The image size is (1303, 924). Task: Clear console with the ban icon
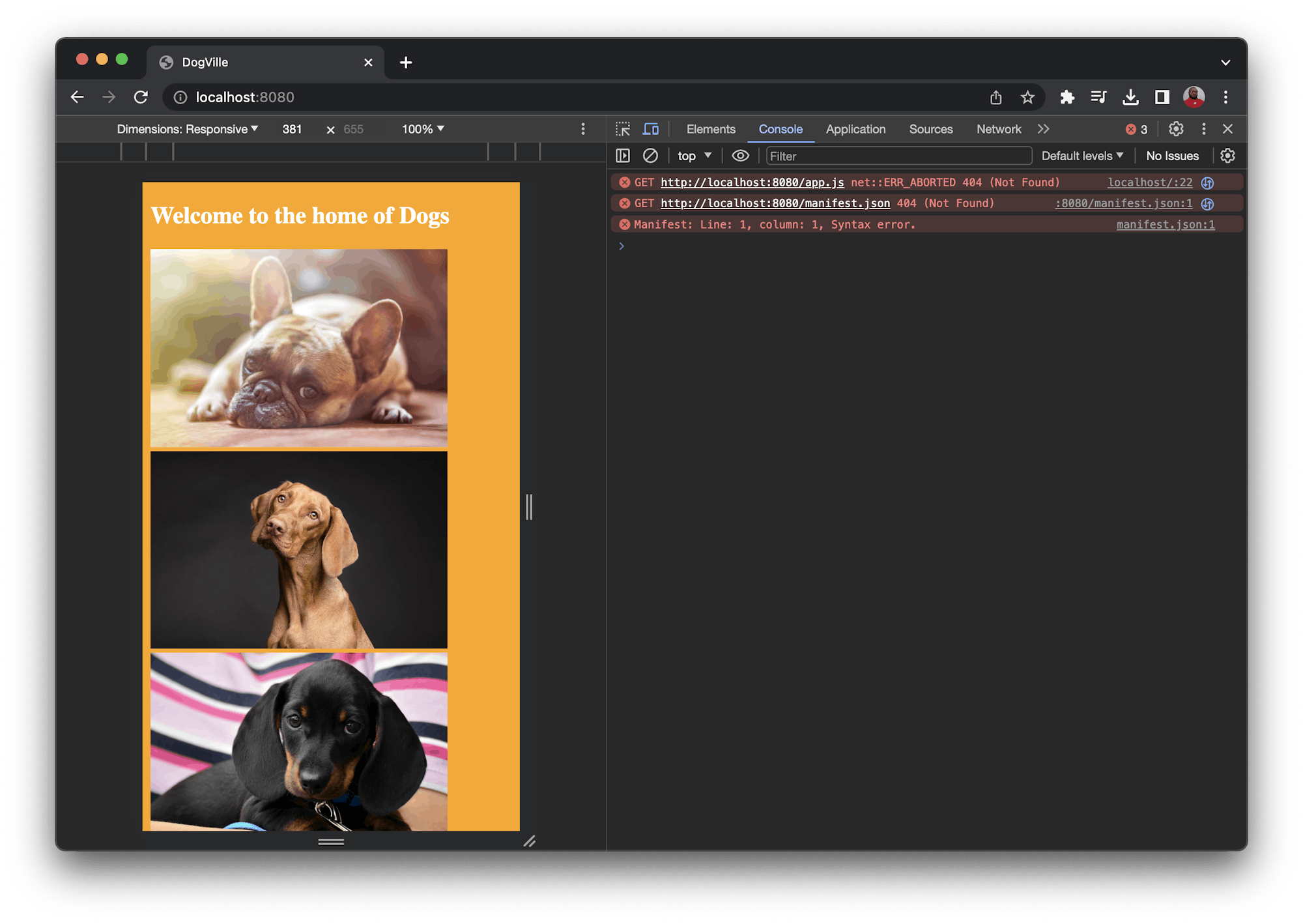(x=650, y=156)
